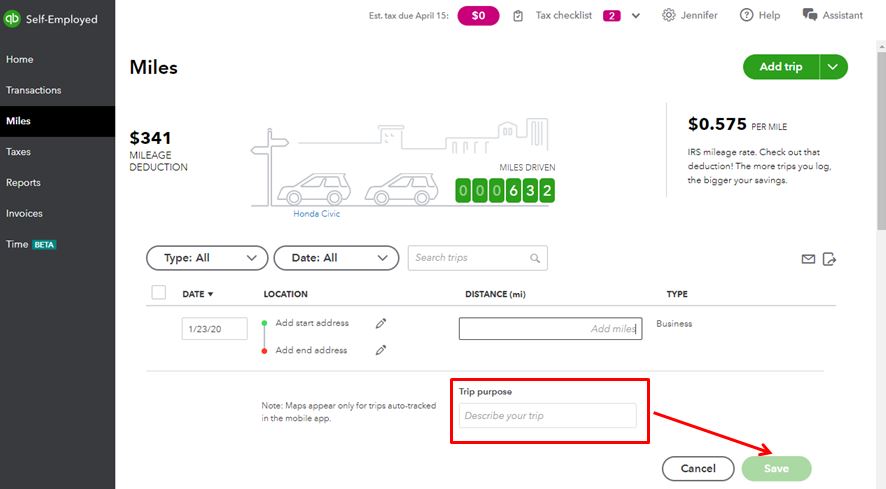This screenshot has height=489, width=886.
Task: Click the email trips envelope icon
Action: click(x=808, y=259)
